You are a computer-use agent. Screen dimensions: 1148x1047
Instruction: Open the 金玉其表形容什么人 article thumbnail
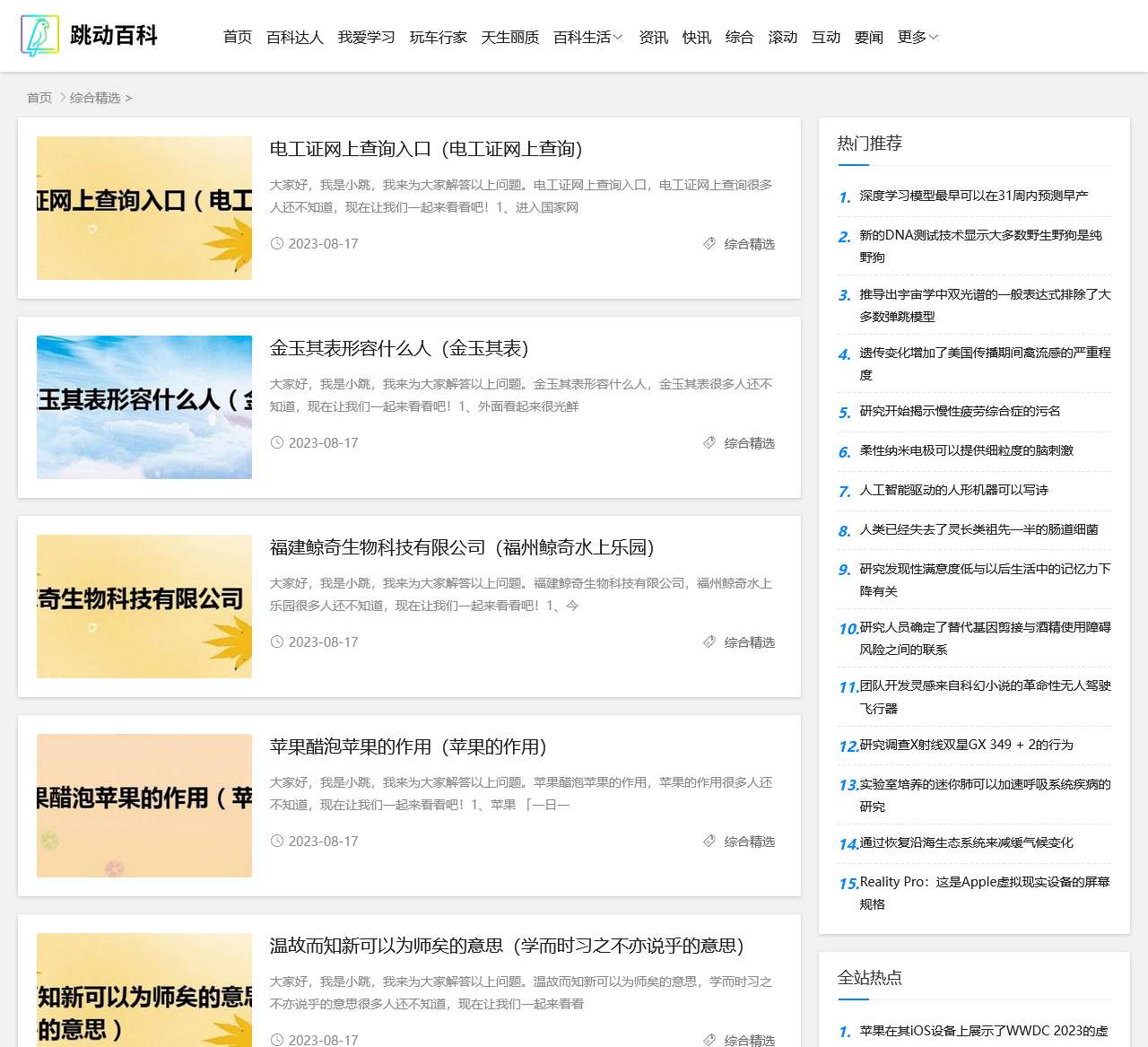[143, 407]
